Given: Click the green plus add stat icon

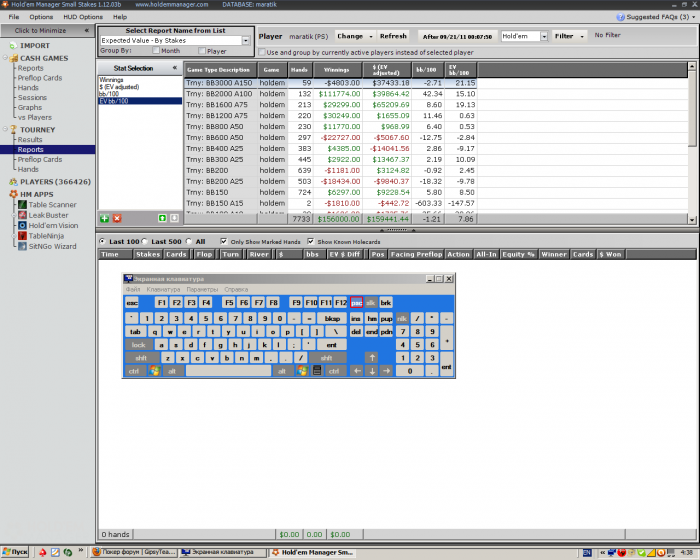Looking at the screenshot, I should (x=104, y=218).
